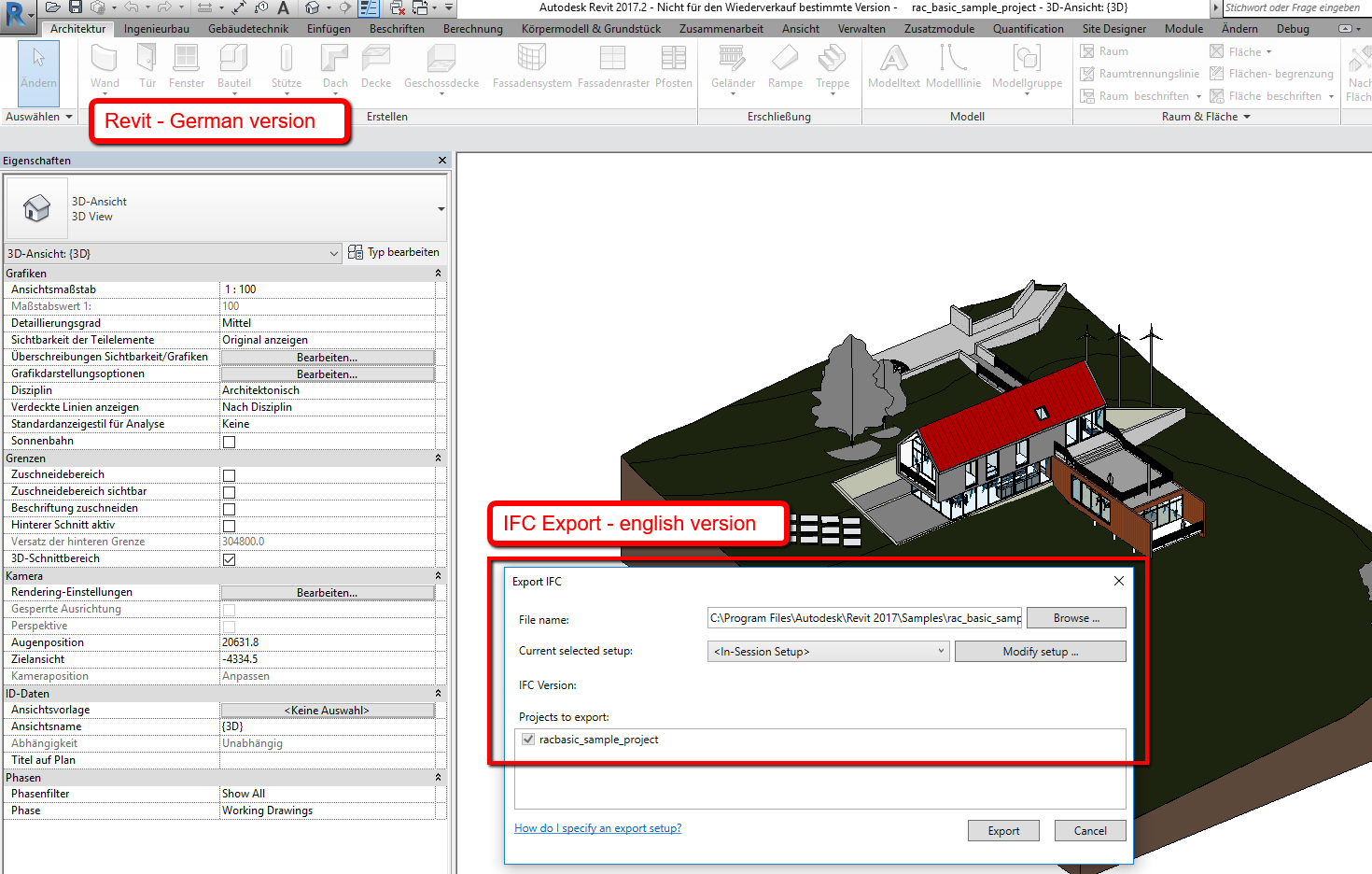This screenshot has height=874, width=1372.
Task: Click the Text 'A' icon in quick access toolbar
Action: click(x=284, y=7)
